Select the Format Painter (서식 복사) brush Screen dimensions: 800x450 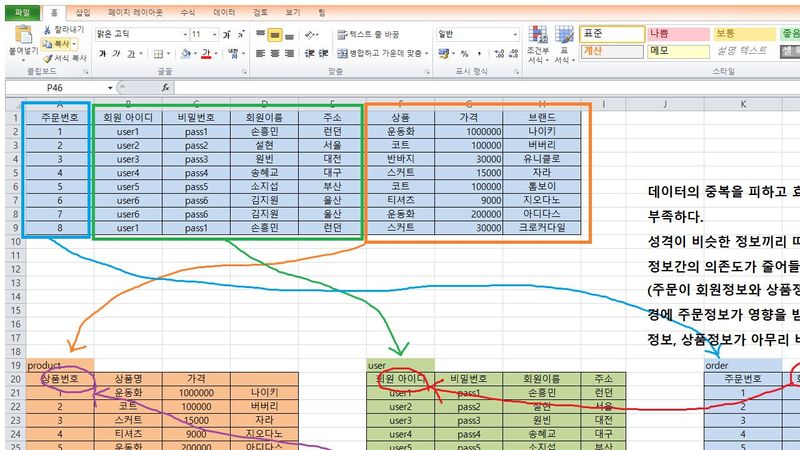tap(49, 58)
